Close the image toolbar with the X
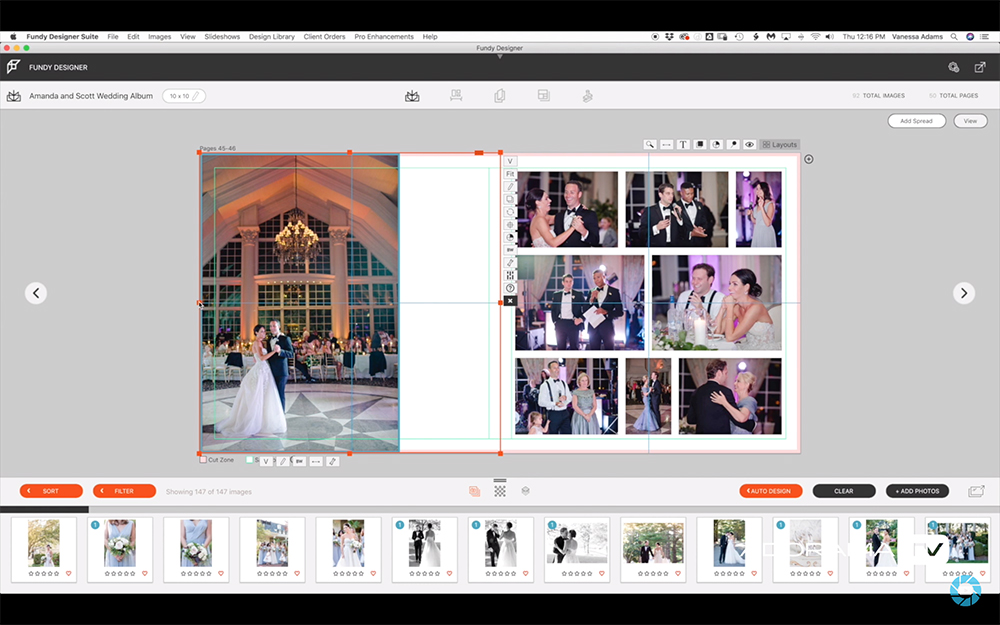Screen dimensions: 1000x625 [510, 300]
